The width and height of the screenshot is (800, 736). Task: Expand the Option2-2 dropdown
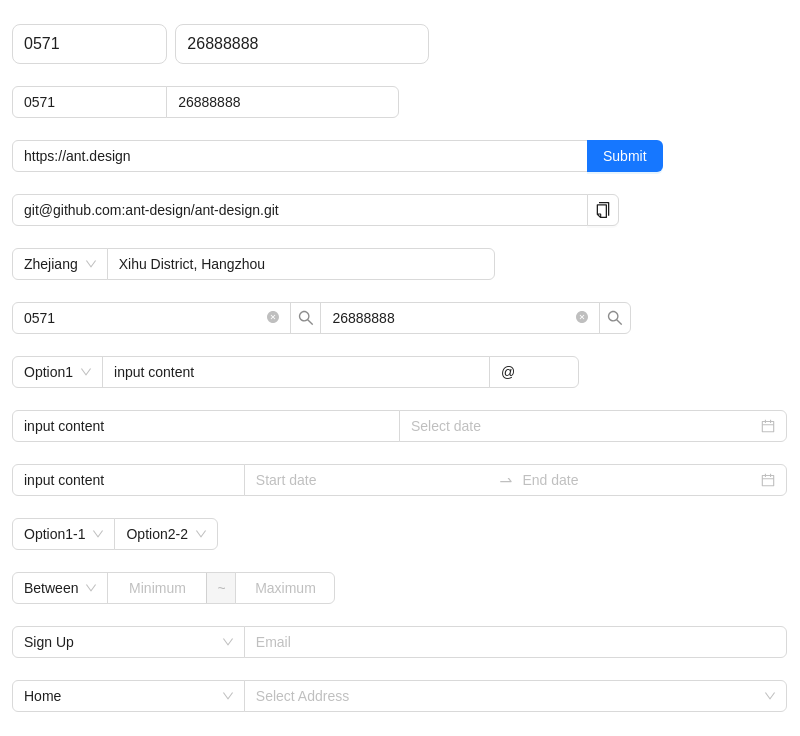coord(166,534)
